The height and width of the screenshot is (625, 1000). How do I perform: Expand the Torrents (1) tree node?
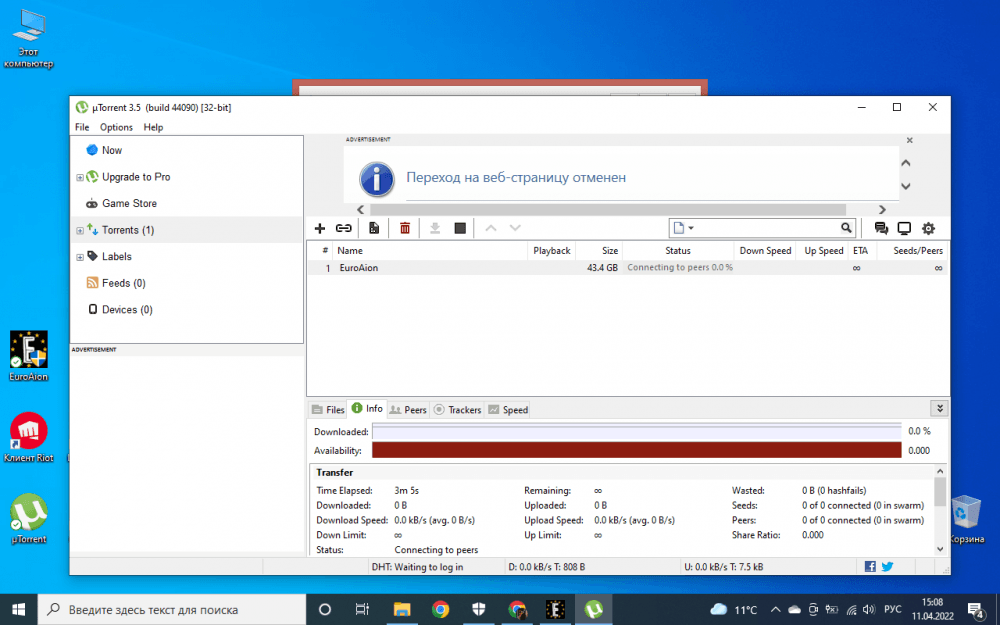tap(80, 231)
